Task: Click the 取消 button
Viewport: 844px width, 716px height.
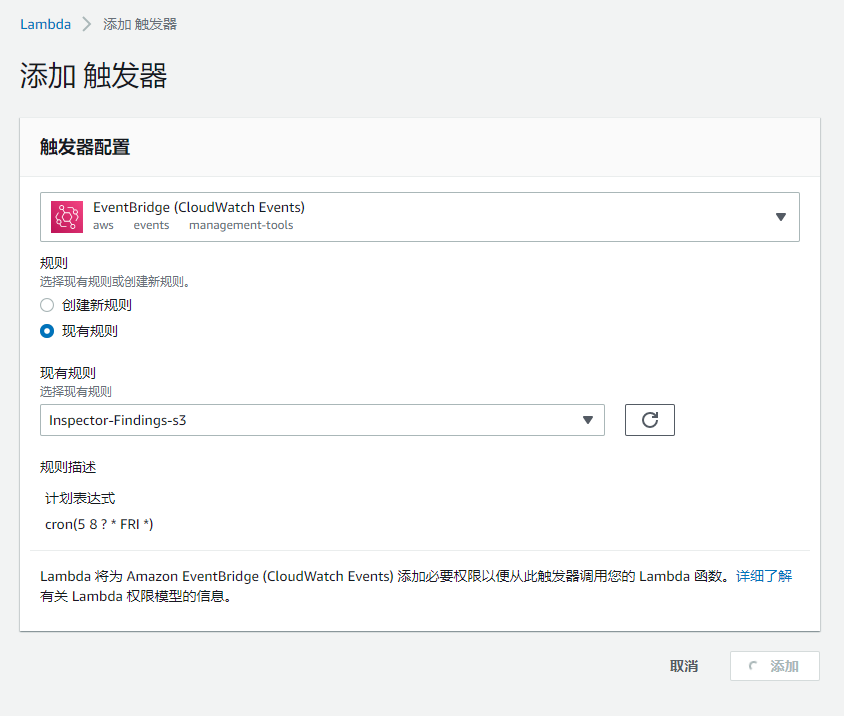Action: [x=683, y=666]
